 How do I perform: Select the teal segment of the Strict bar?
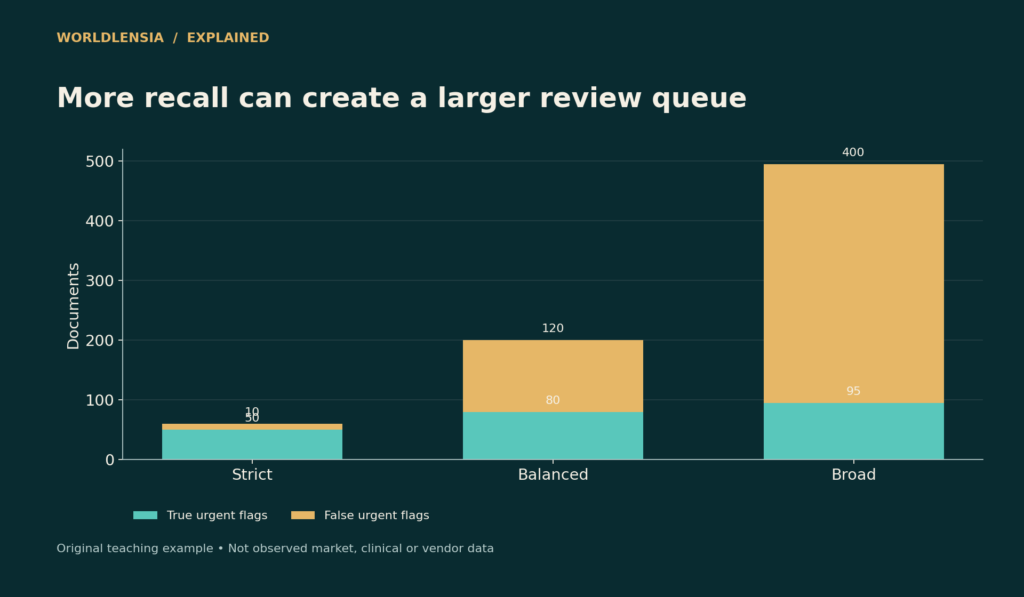point(252,444)
